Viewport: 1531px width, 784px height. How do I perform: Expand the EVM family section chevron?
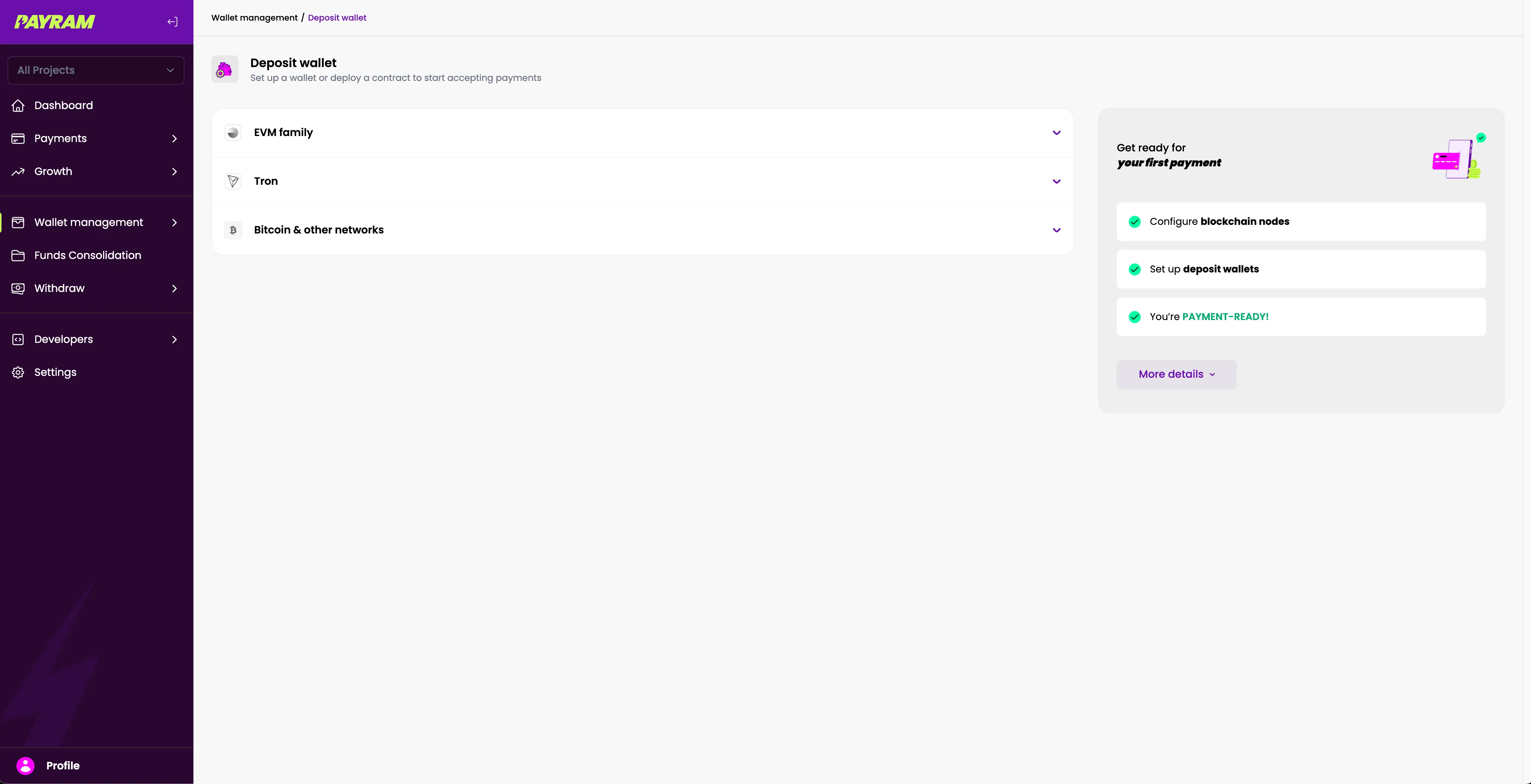[1056, 132]
